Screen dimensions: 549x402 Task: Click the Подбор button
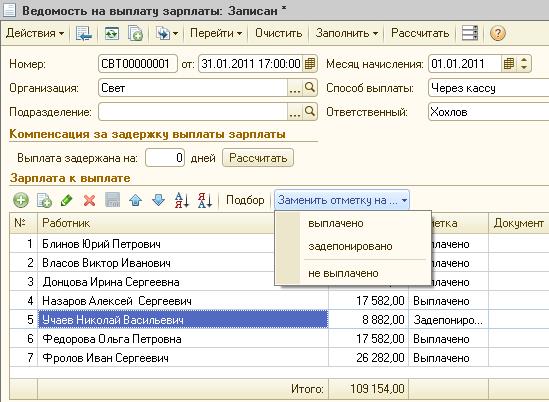245,200
